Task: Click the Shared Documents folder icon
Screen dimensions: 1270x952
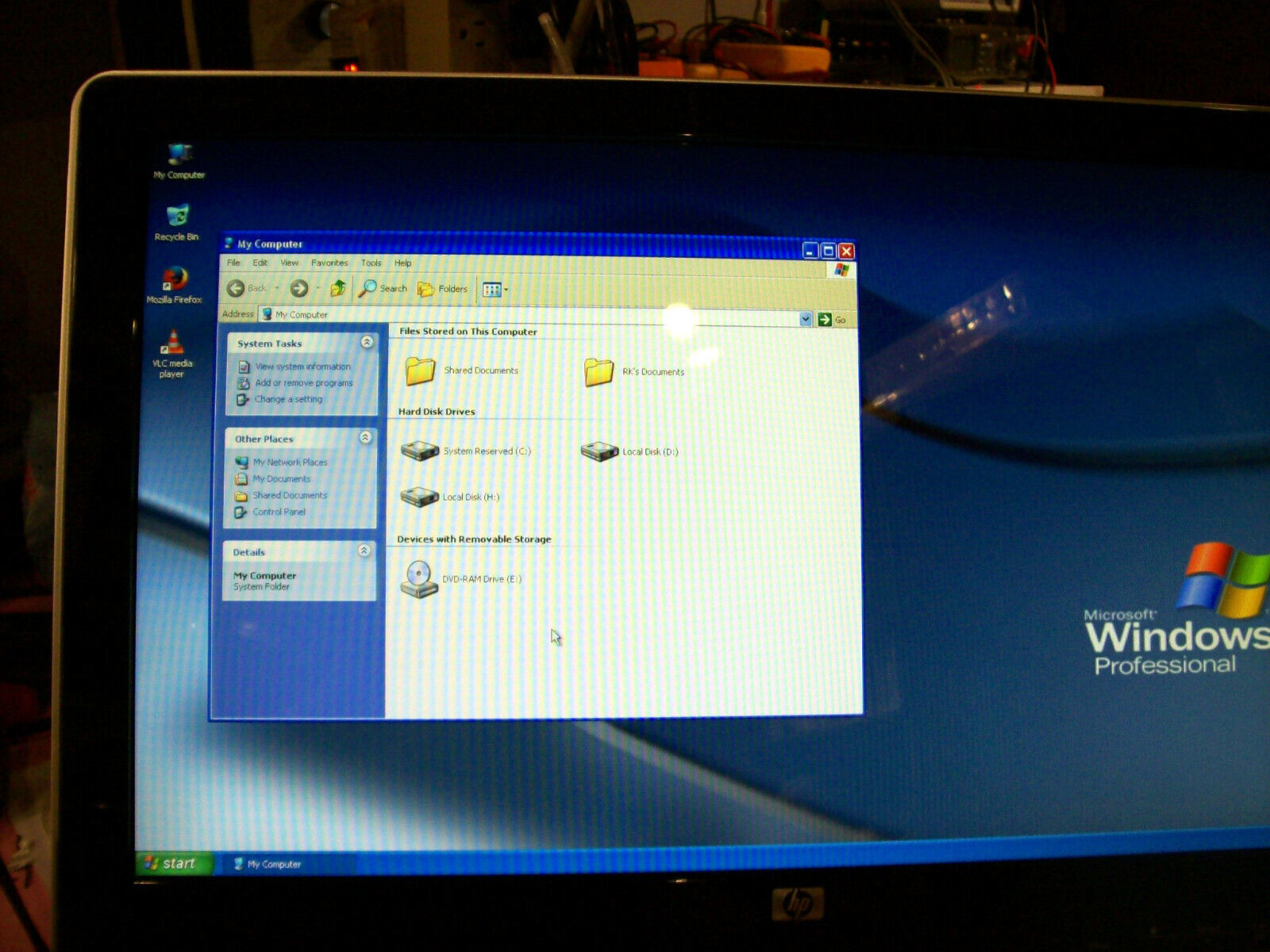Action: click(x=420, y=370)
